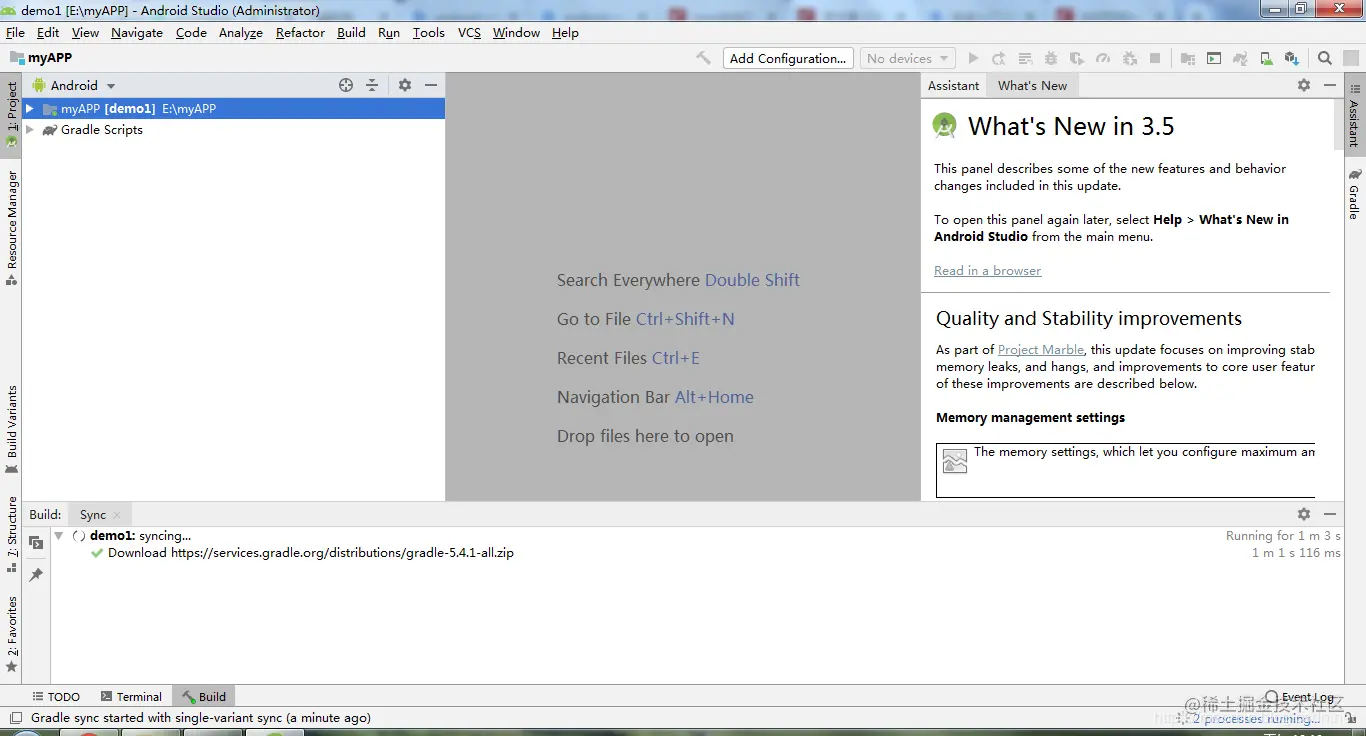Collapse the demo1: syncing build node

[59, 536]
